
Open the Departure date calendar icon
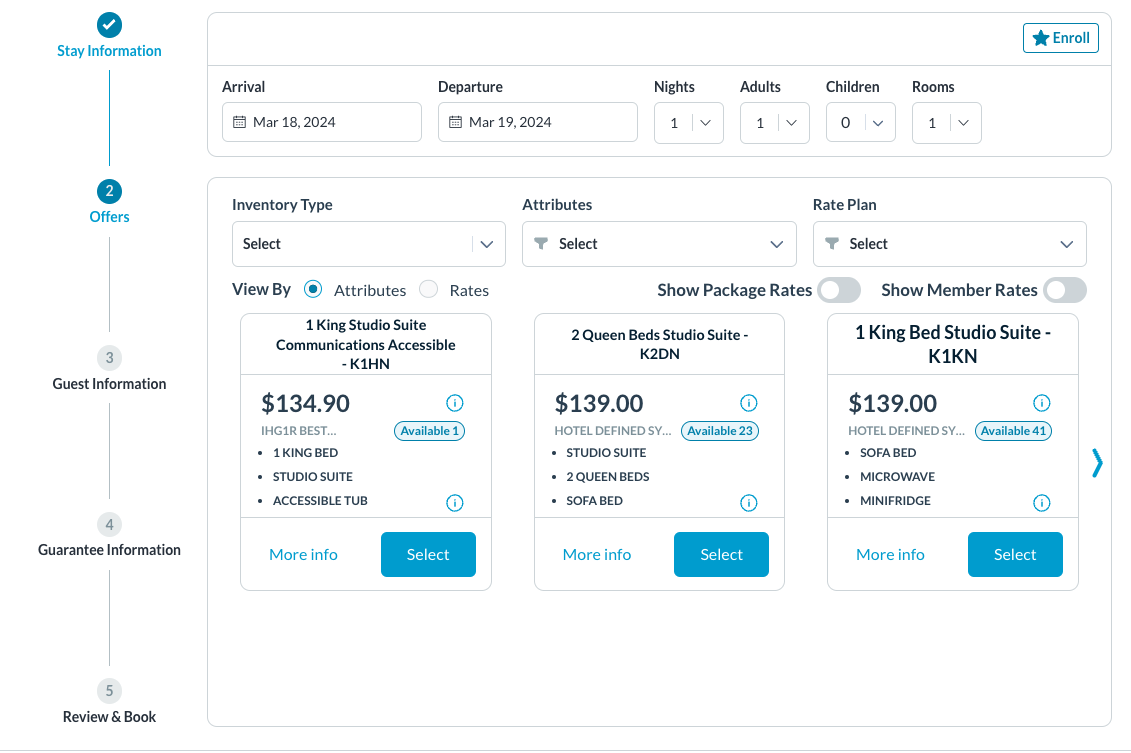pyautogui.click(x=455, y=122)
